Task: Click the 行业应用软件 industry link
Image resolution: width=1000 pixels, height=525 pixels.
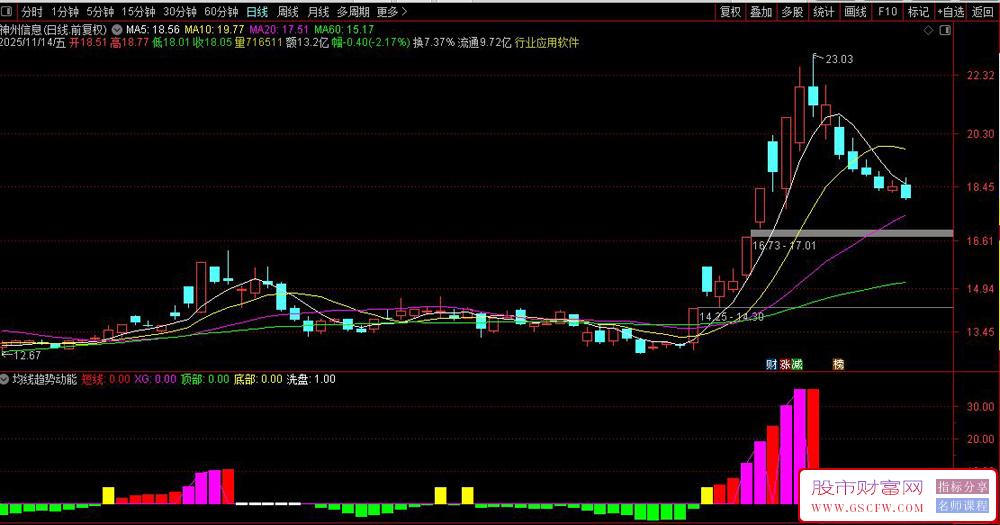Action: point(547,43)
